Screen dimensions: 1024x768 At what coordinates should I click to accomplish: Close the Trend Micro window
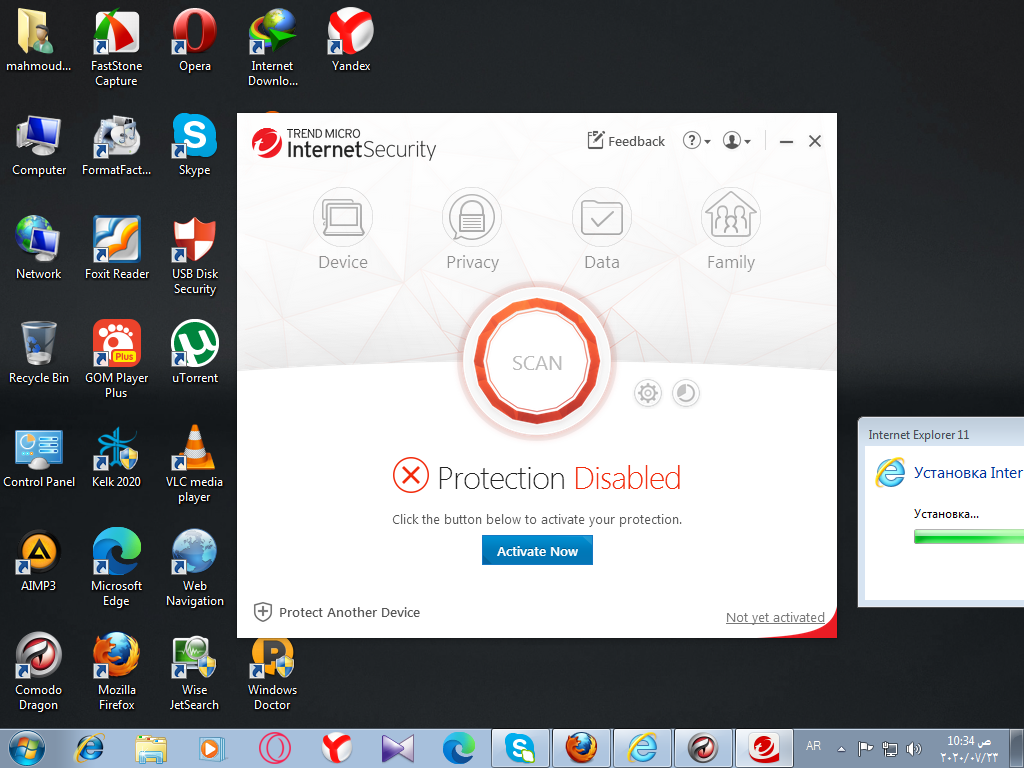tap(815, 141)
